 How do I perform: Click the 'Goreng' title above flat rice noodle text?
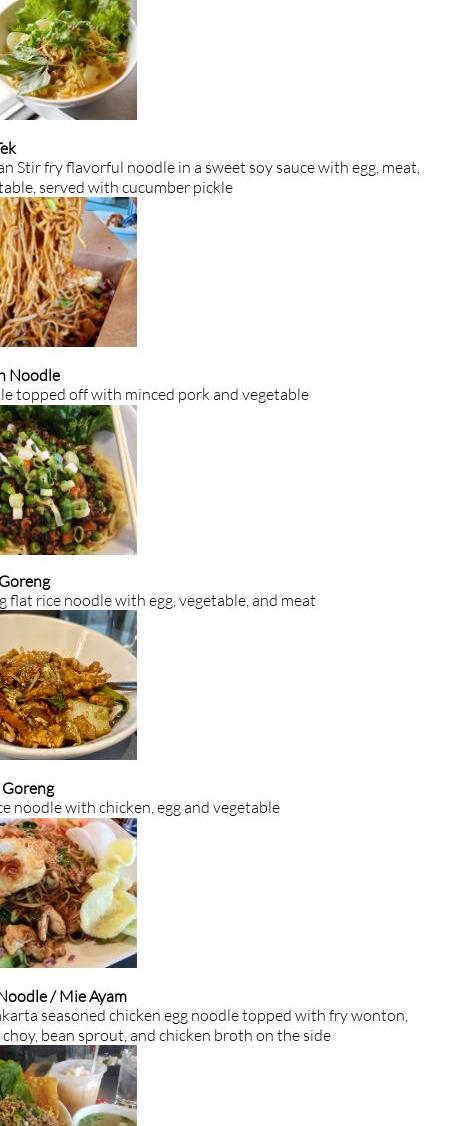click(x=25, y=582)
